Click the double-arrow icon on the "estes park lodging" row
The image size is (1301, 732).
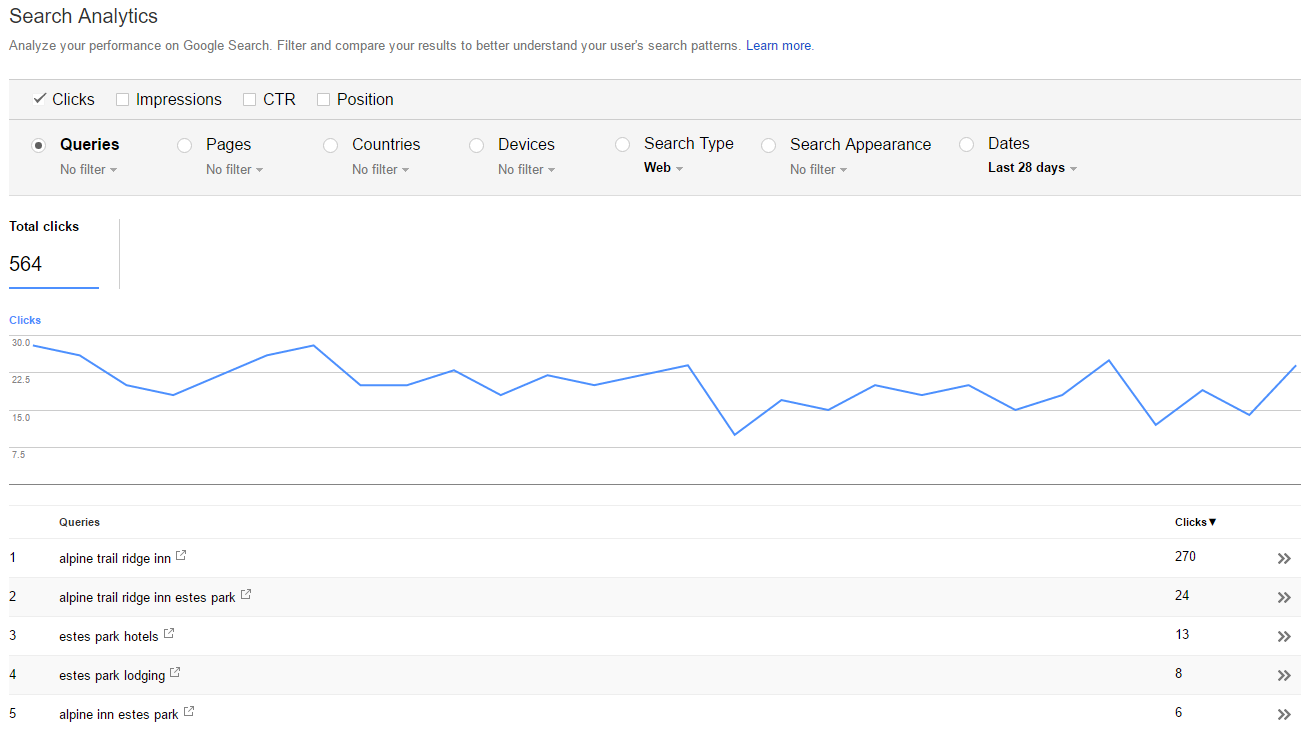[1284, 674]
